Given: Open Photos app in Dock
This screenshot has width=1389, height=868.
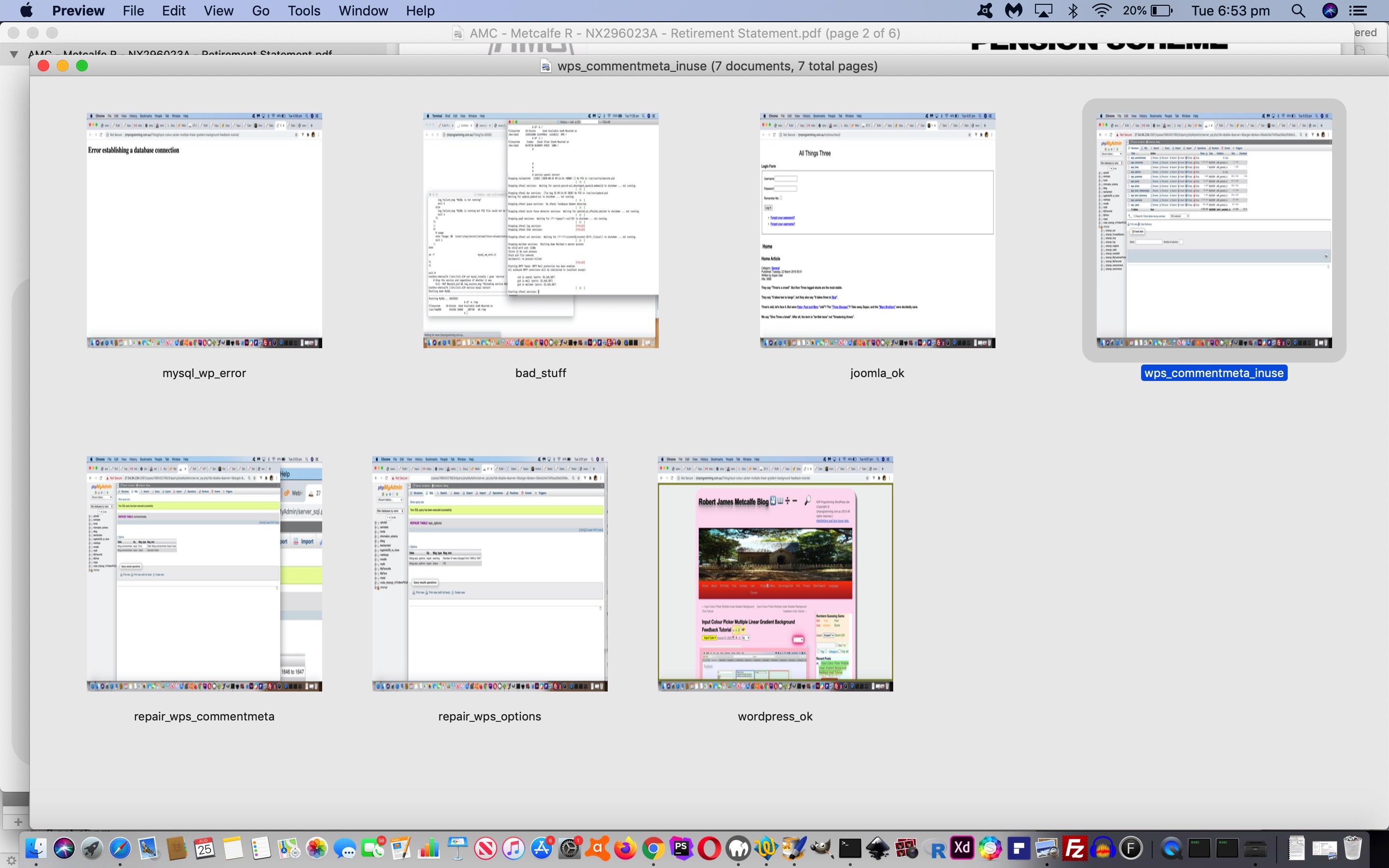Looking at the screenshot, I should (x=317, y=848).
